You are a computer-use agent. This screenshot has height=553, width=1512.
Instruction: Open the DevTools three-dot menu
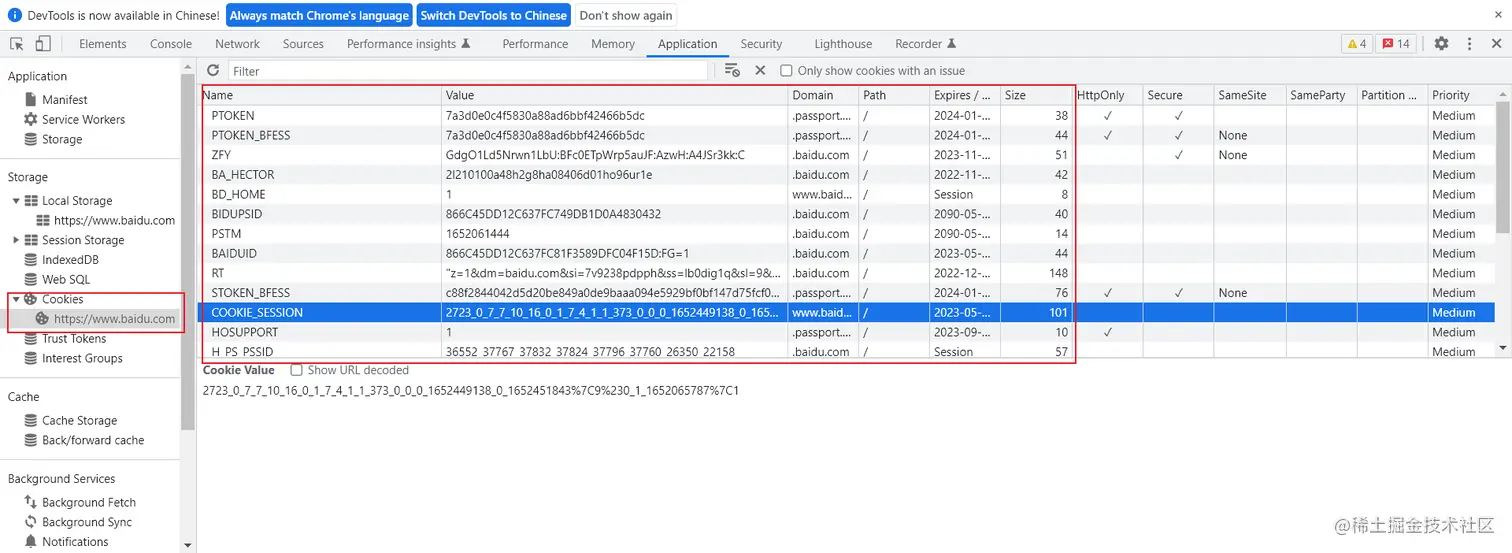click(1469, 44)
